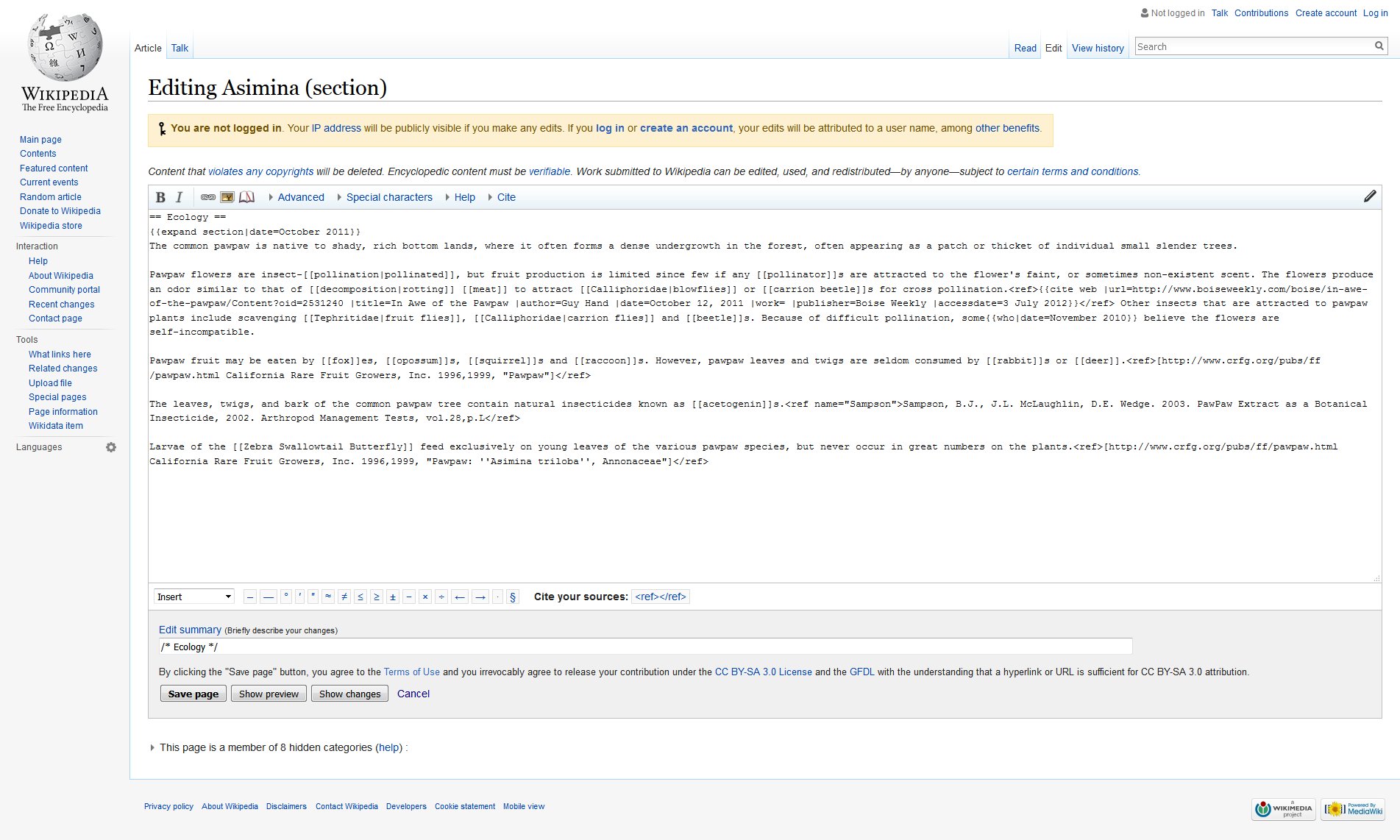The height and width of the screenshot is (840, 1400).
Task: Click the Save page button
Action: 193,694
